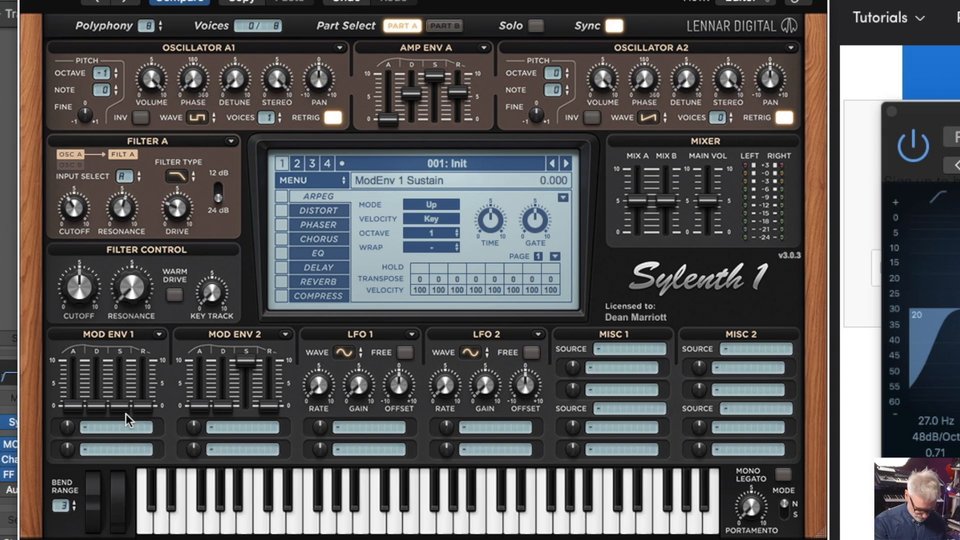960x540 pixels.
Task: Click the LFO 1 Rate knob
Action: pyautogui.click(x=318, y=385)
